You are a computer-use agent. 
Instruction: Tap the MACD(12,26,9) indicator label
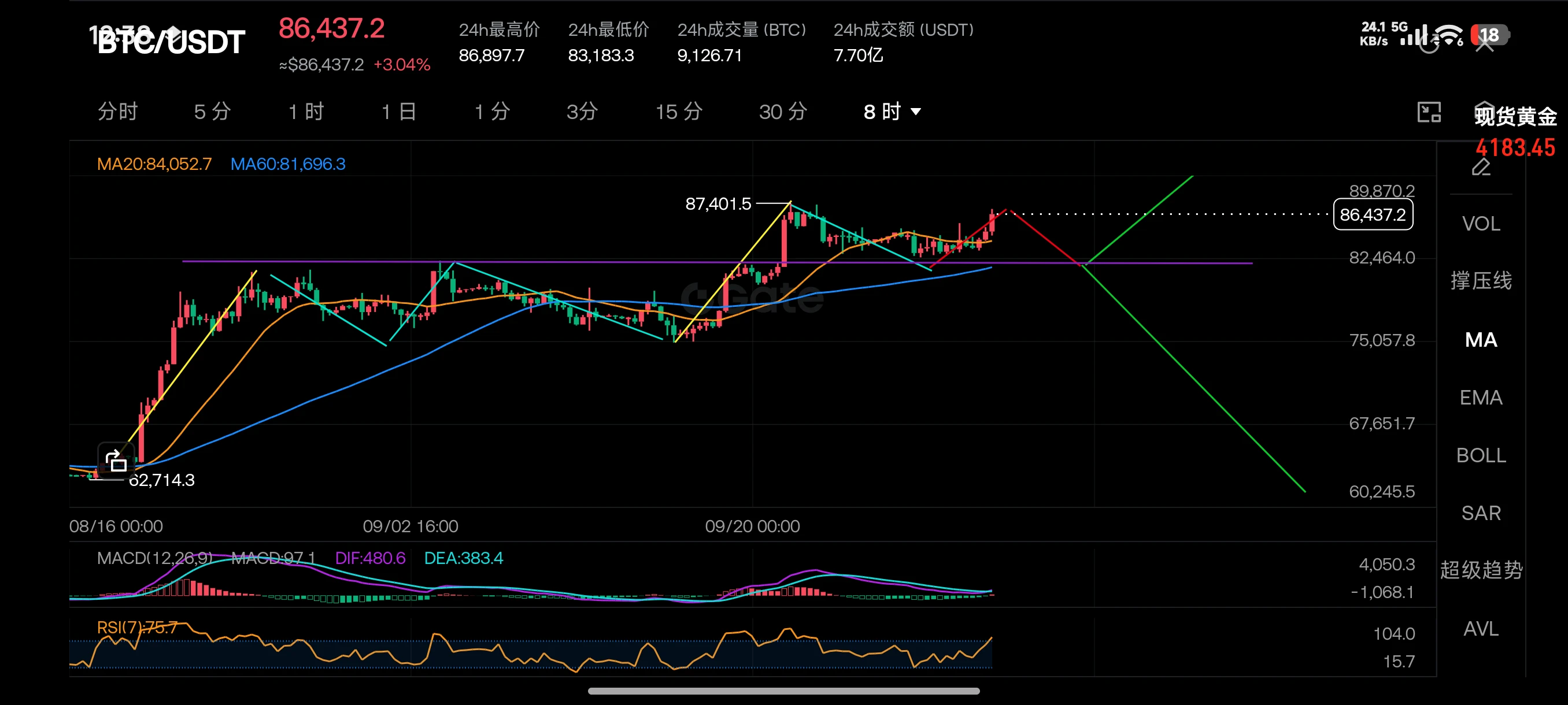pos(154,558)
